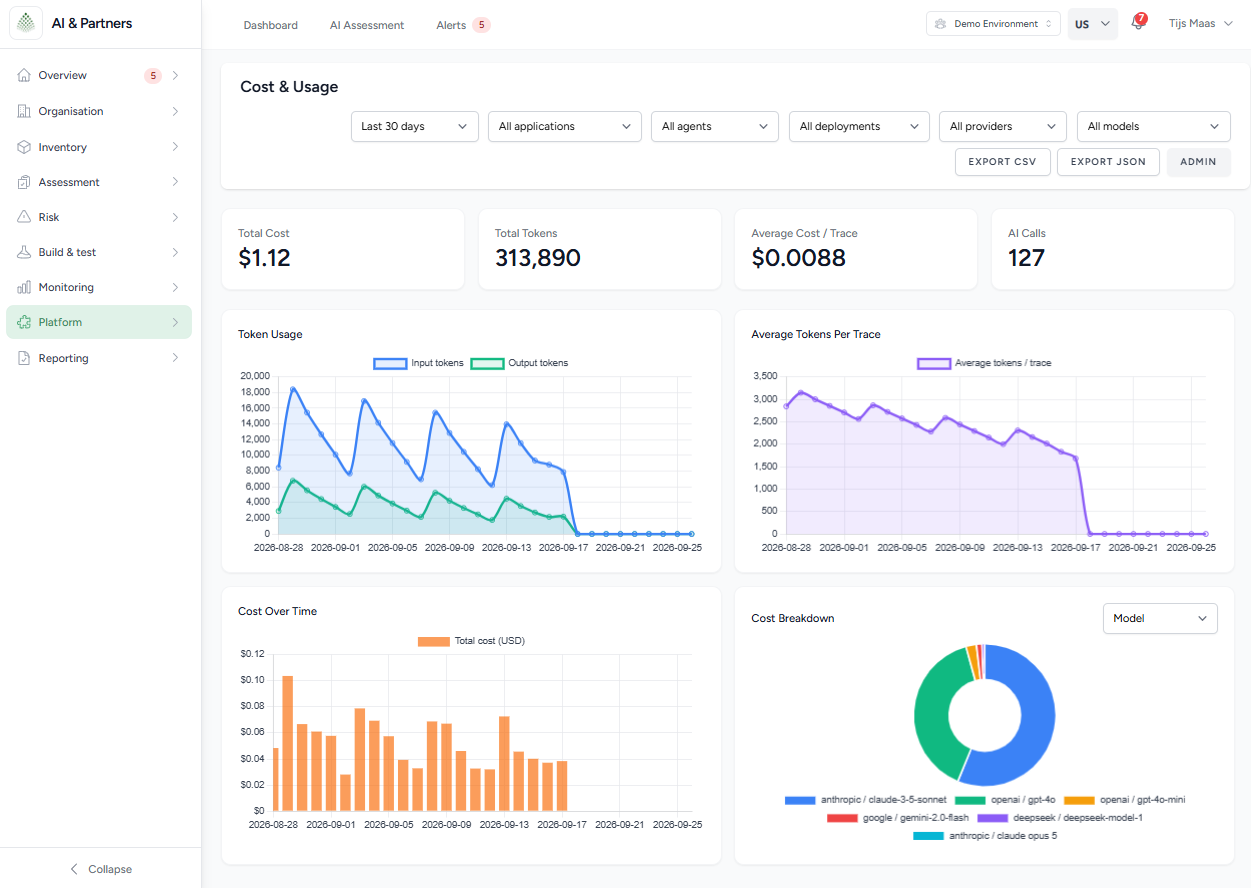Click the Monitoring bar chart icon
The height and width of the screenshot is (888, 1251).
click(24, 287)
